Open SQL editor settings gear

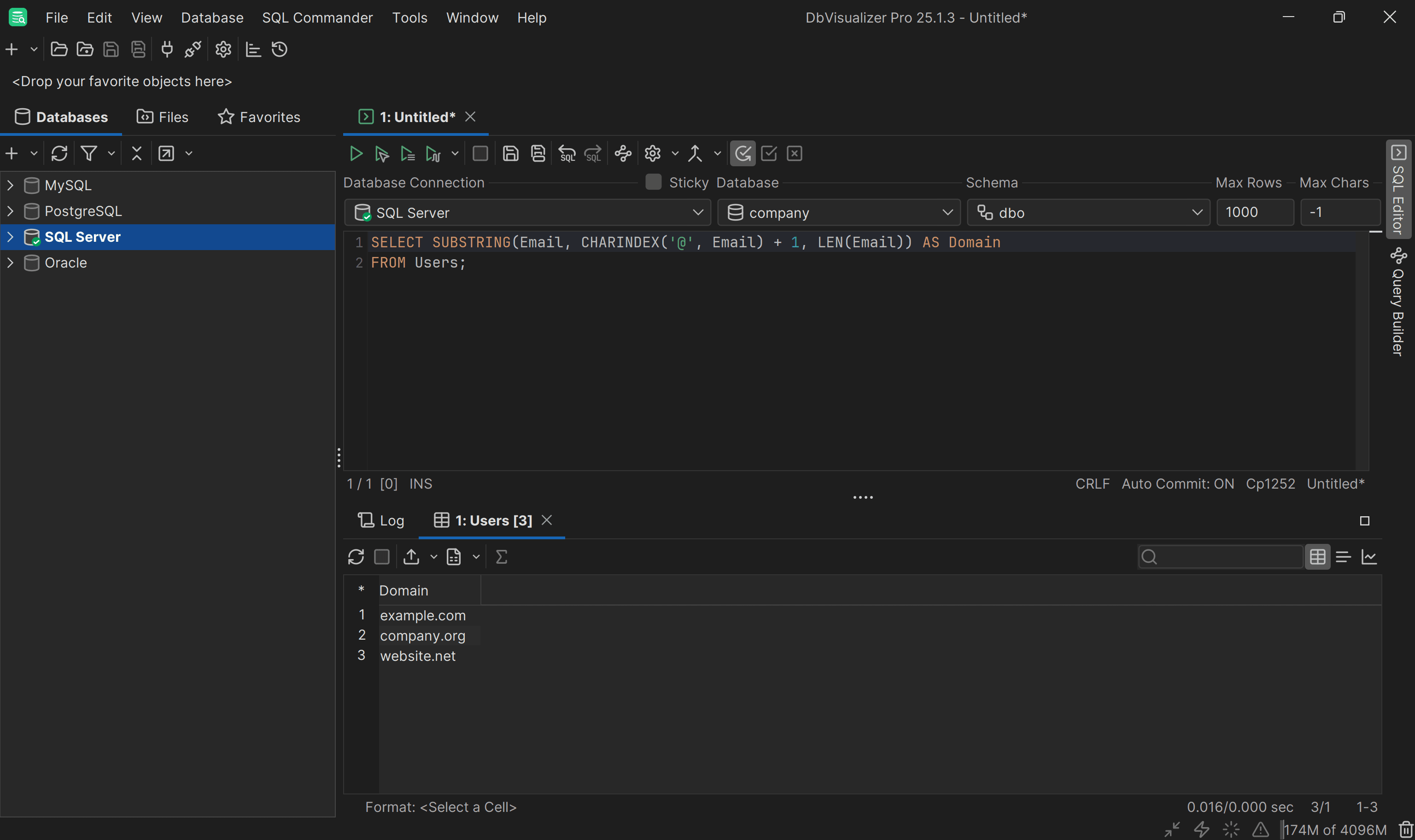coord(653,153)
